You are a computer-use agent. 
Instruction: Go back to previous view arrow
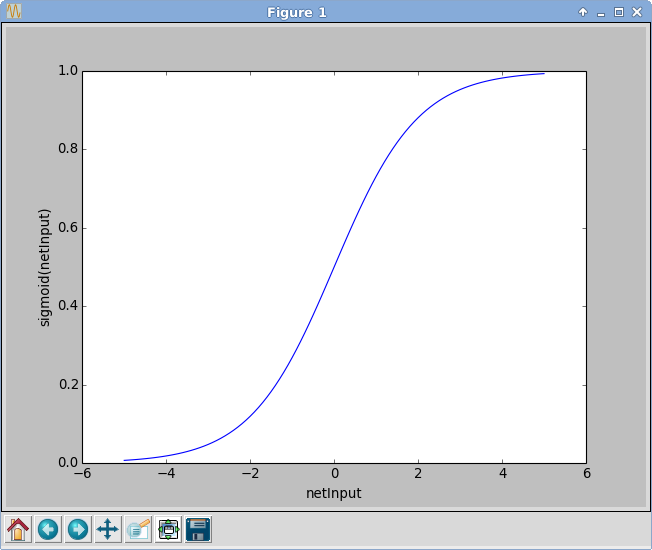coord(48,529)
